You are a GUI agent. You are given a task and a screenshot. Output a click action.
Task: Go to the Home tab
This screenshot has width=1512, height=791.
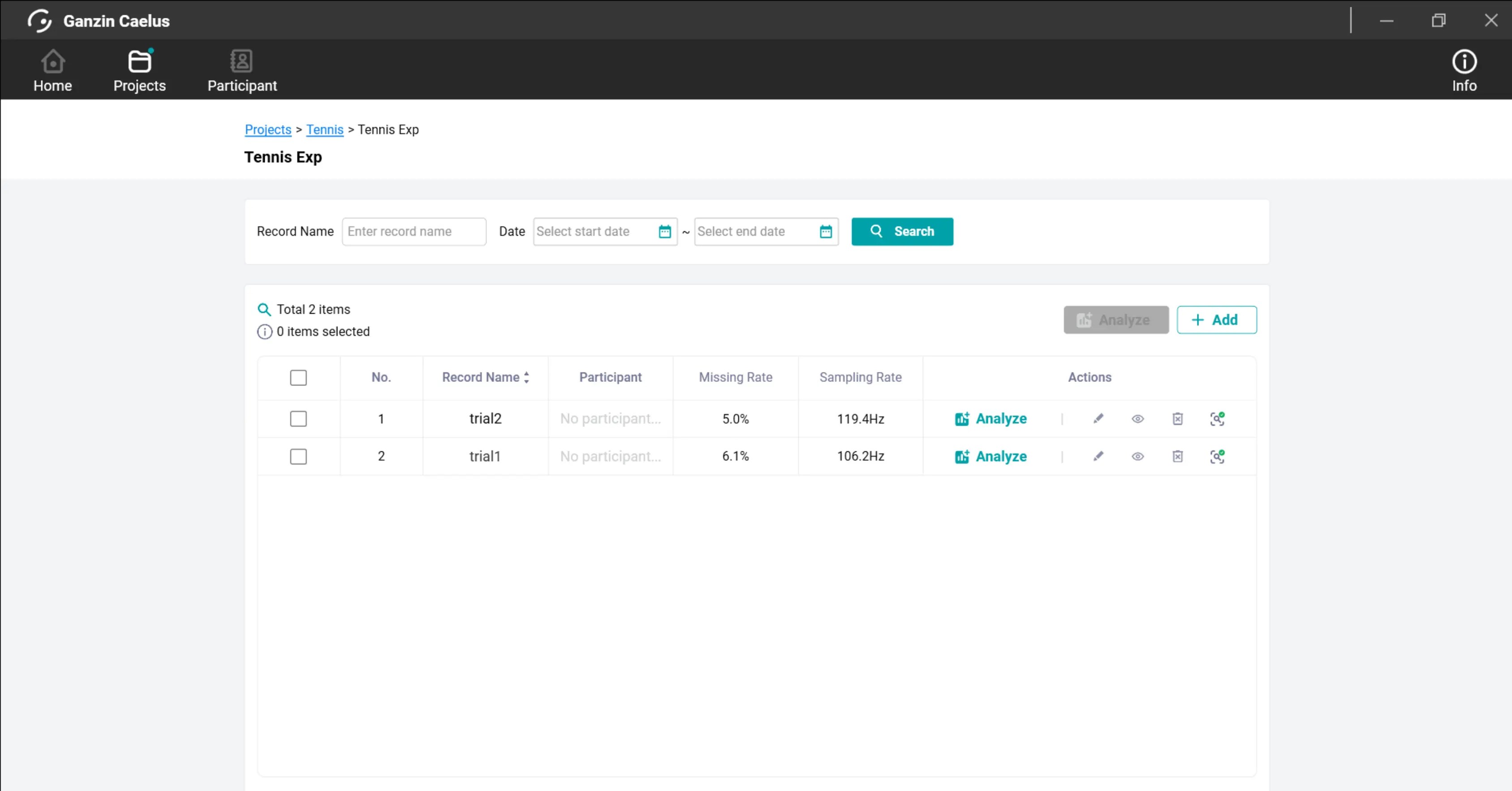pos(52,70)
